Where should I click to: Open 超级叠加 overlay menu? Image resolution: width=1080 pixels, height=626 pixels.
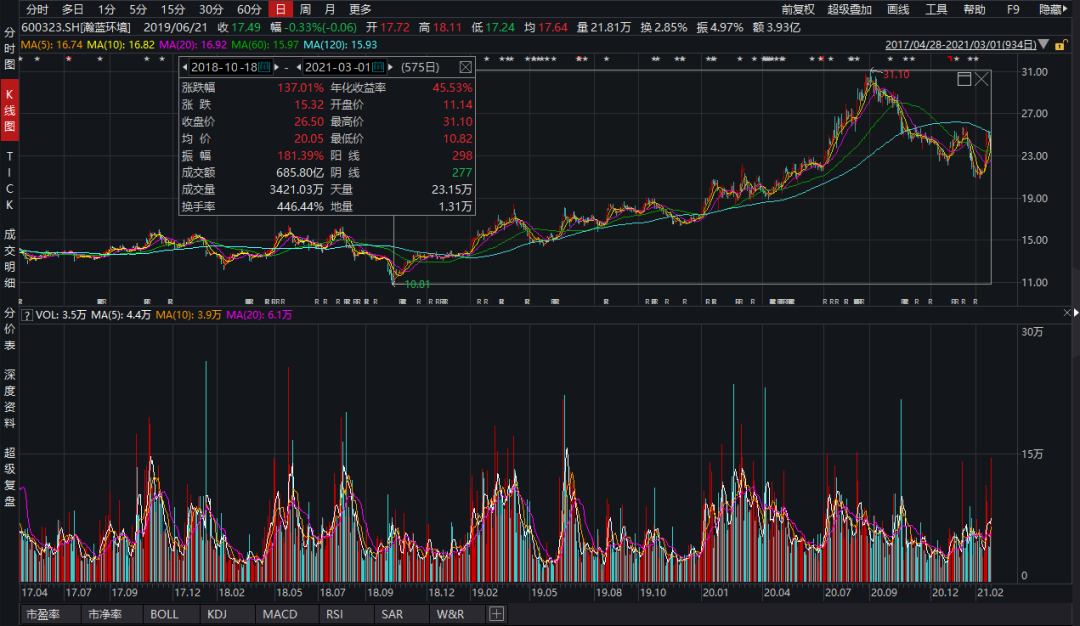coord(849,10)
